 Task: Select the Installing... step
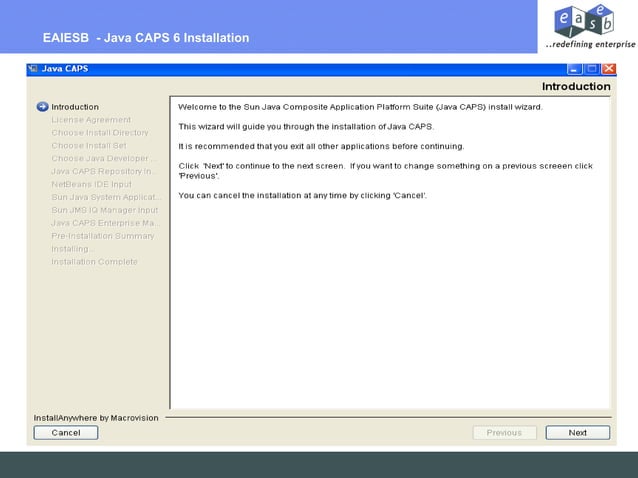pyautogui.click(x=72, y=249)
